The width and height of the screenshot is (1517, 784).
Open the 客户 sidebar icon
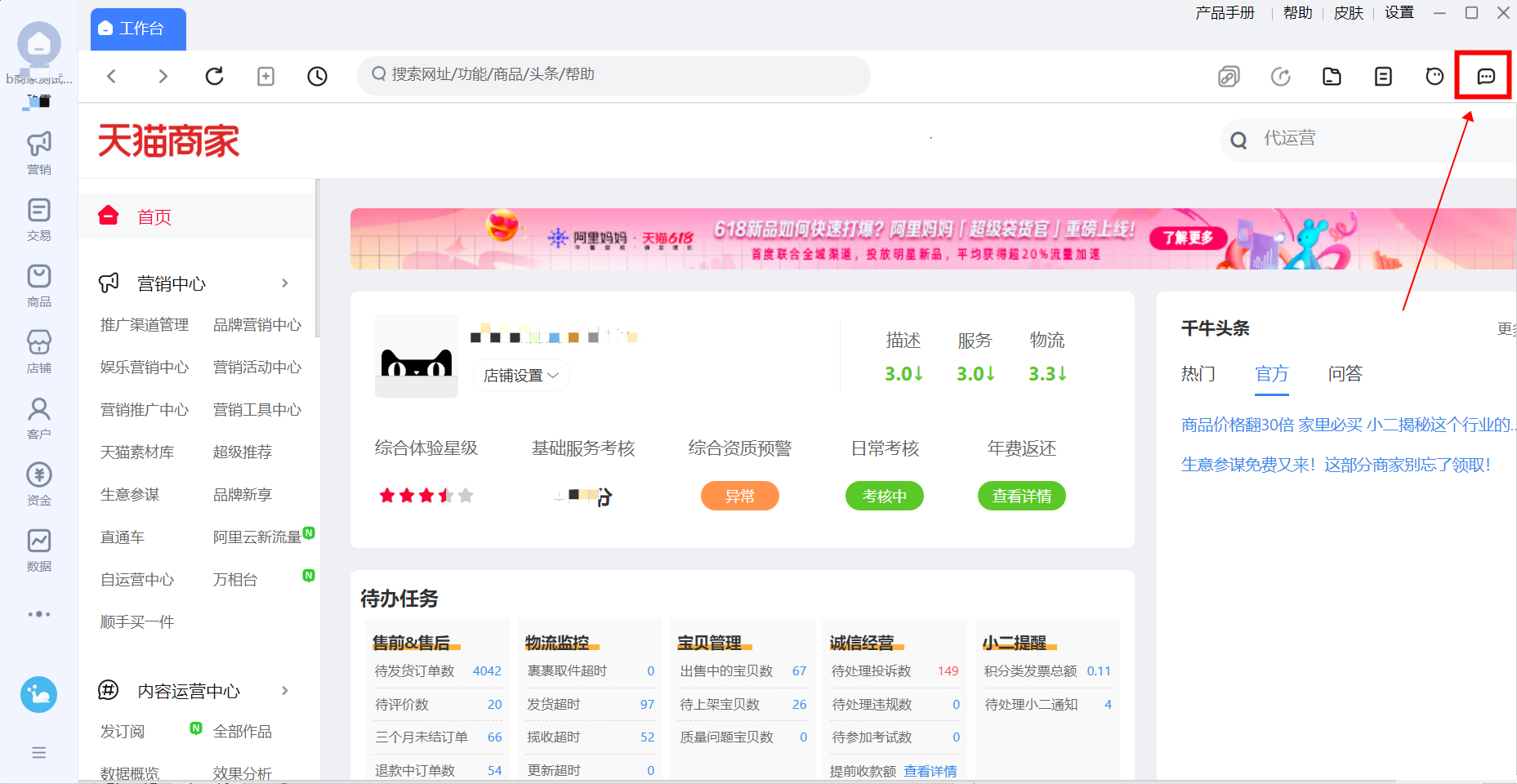[39, 417]
